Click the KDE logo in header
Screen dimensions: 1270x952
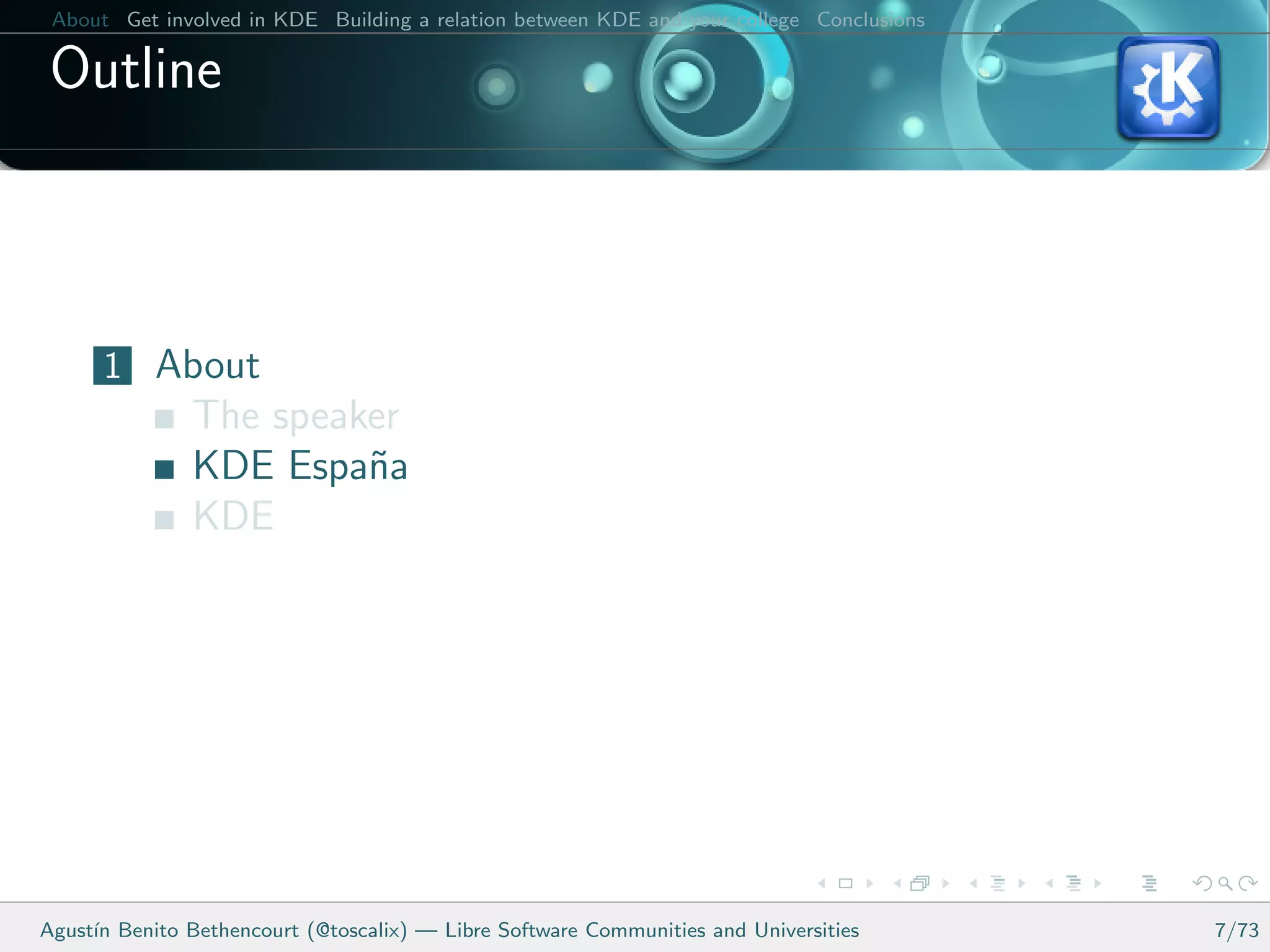1168,87
